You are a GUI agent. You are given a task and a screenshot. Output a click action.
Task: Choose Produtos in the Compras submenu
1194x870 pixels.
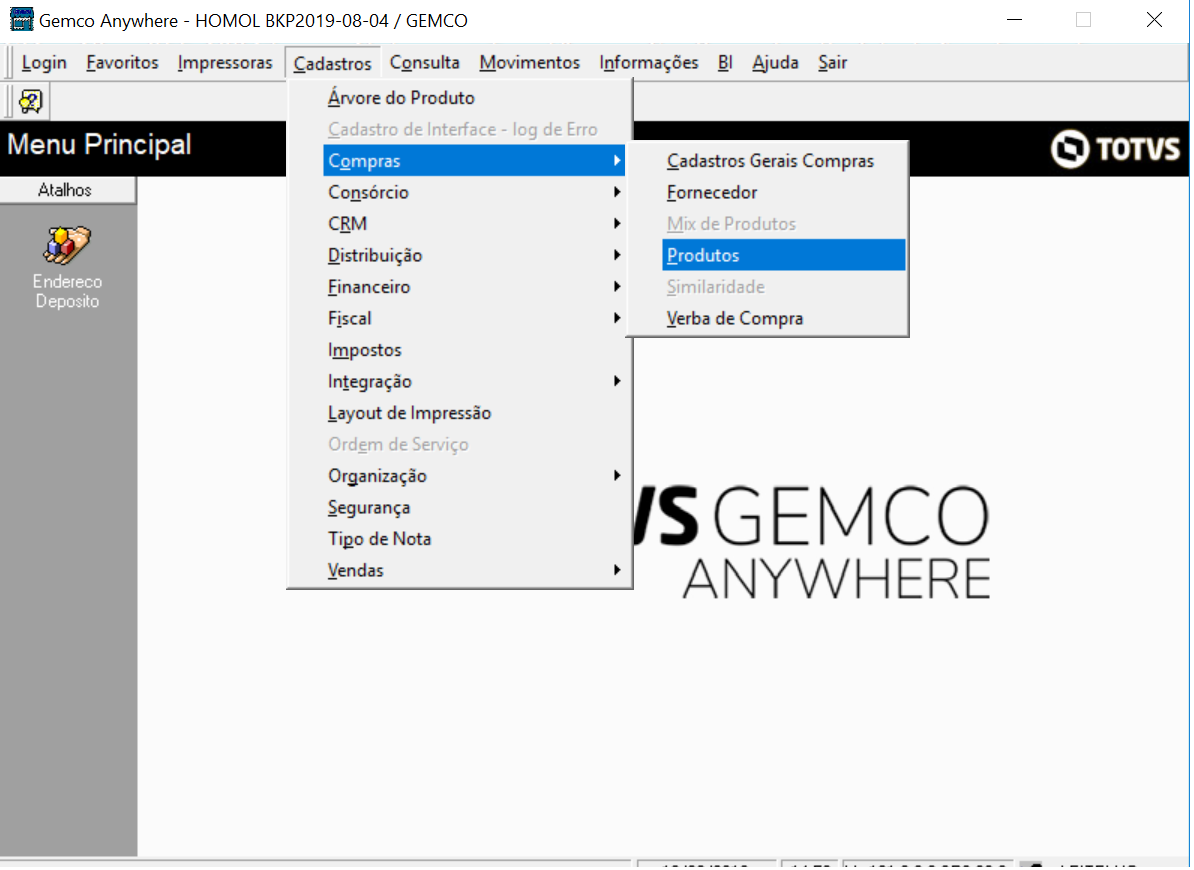pos(784,255)
